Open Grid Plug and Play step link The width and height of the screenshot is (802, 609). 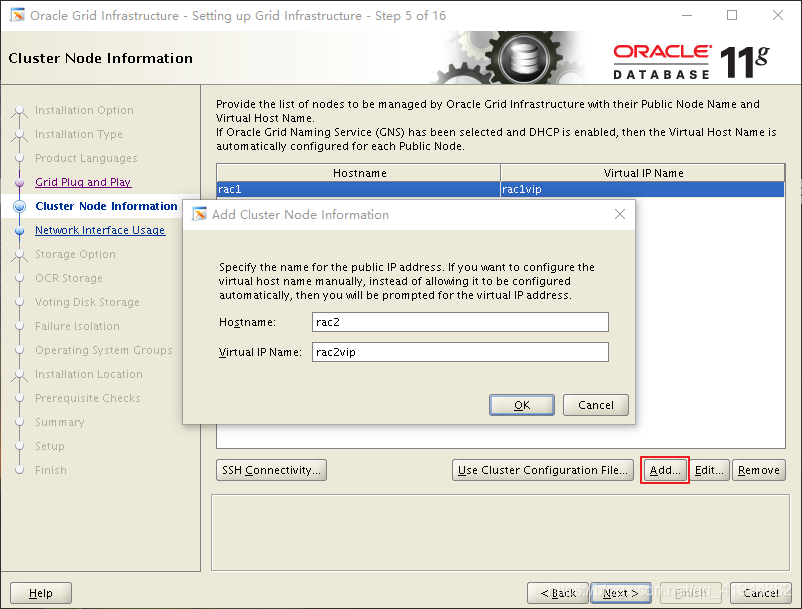(83, 182)
